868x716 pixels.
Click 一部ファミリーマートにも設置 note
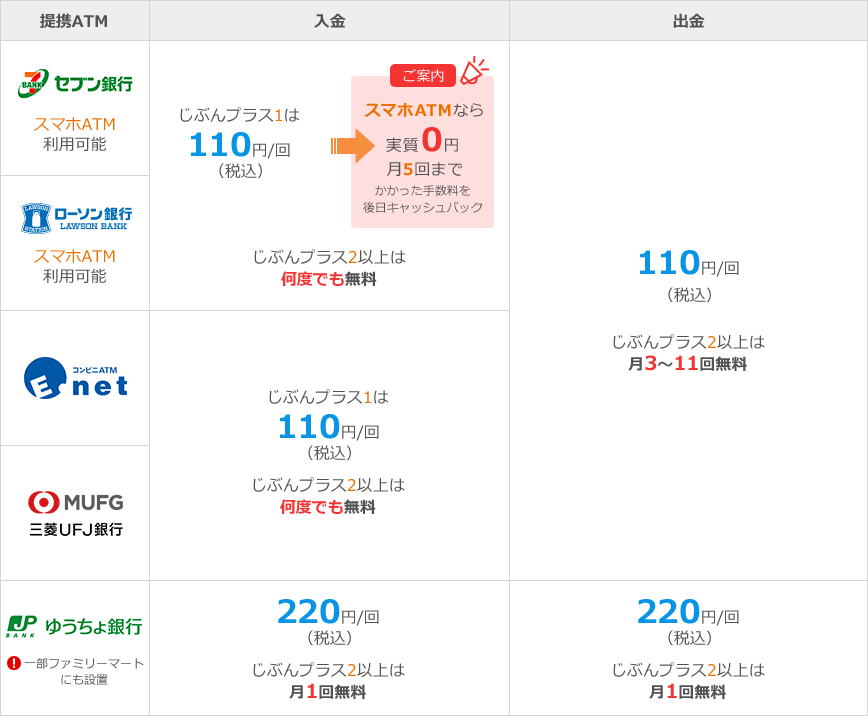pos(84,671)
